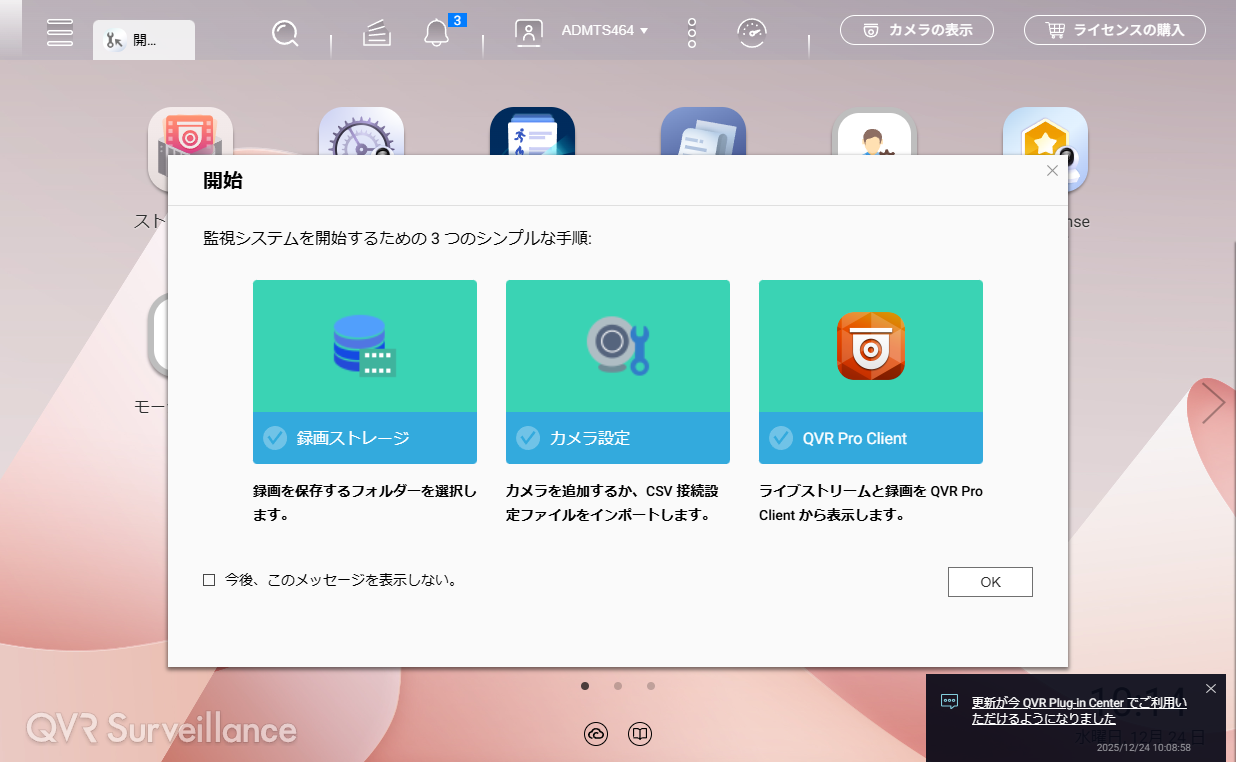The image size is (1236, 762).
Task: Switch to the 開… taskbar tab
Action: [144, 40]
